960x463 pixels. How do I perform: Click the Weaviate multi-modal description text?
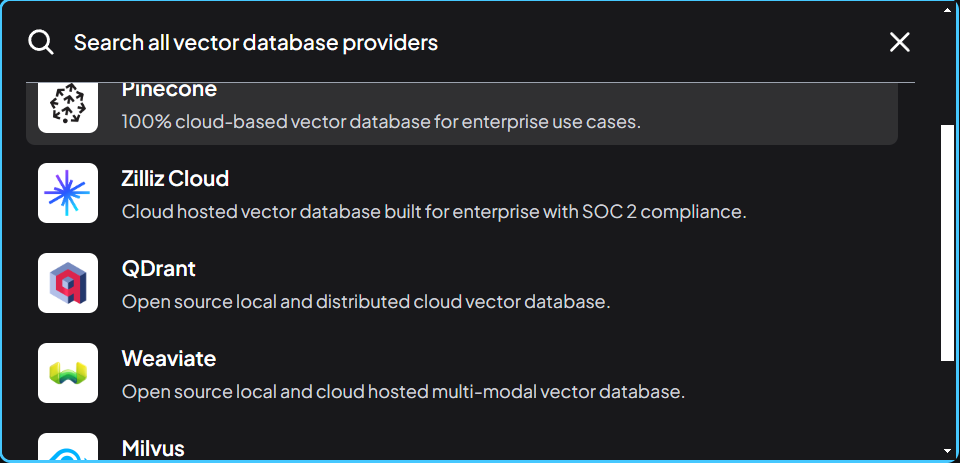pyautogui.click(x=403, y=392)
